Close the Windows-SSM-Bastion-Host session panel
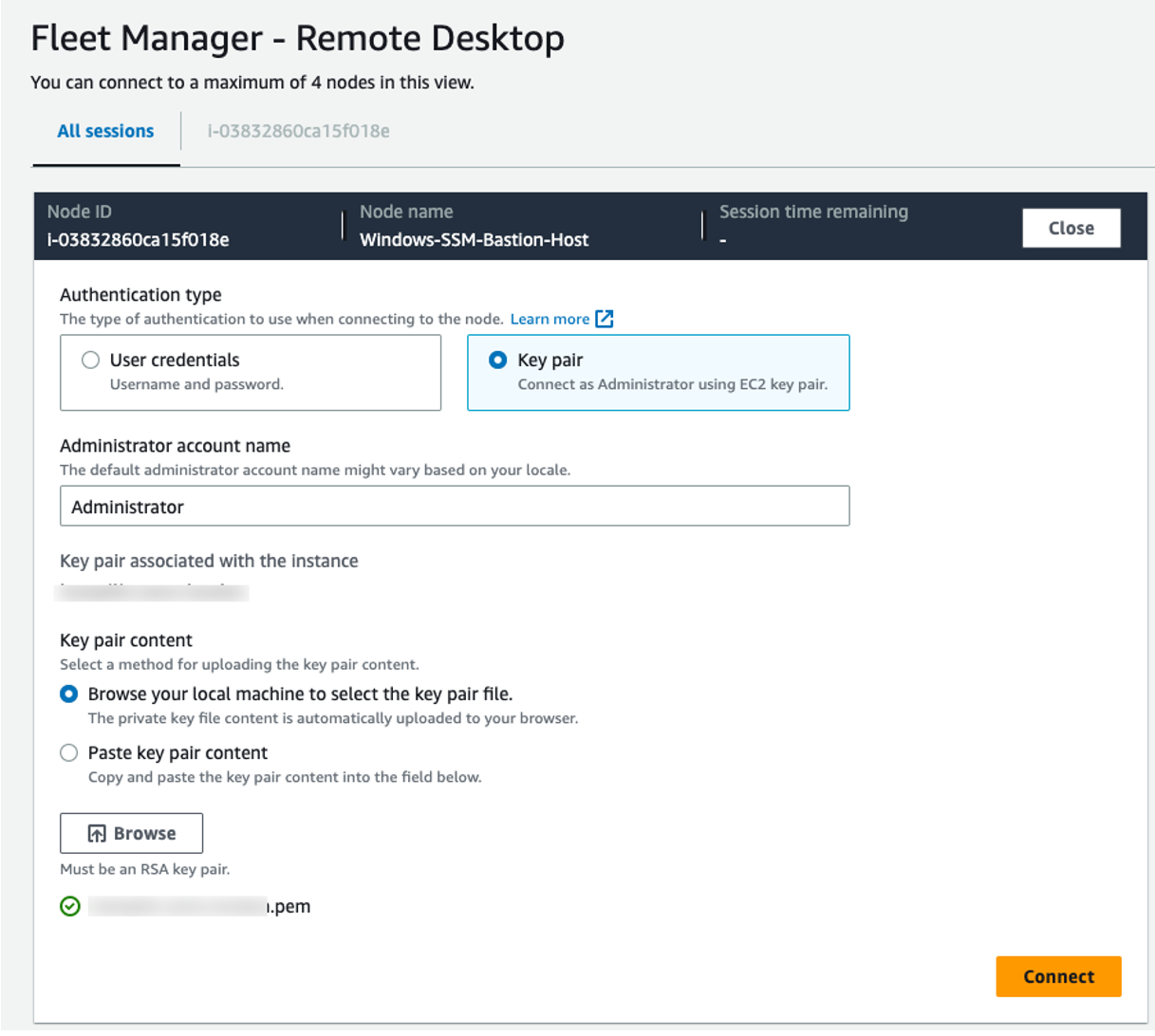This screenshot has height=1036, width=1155. pyautogui.click(x=1071, y=228)
